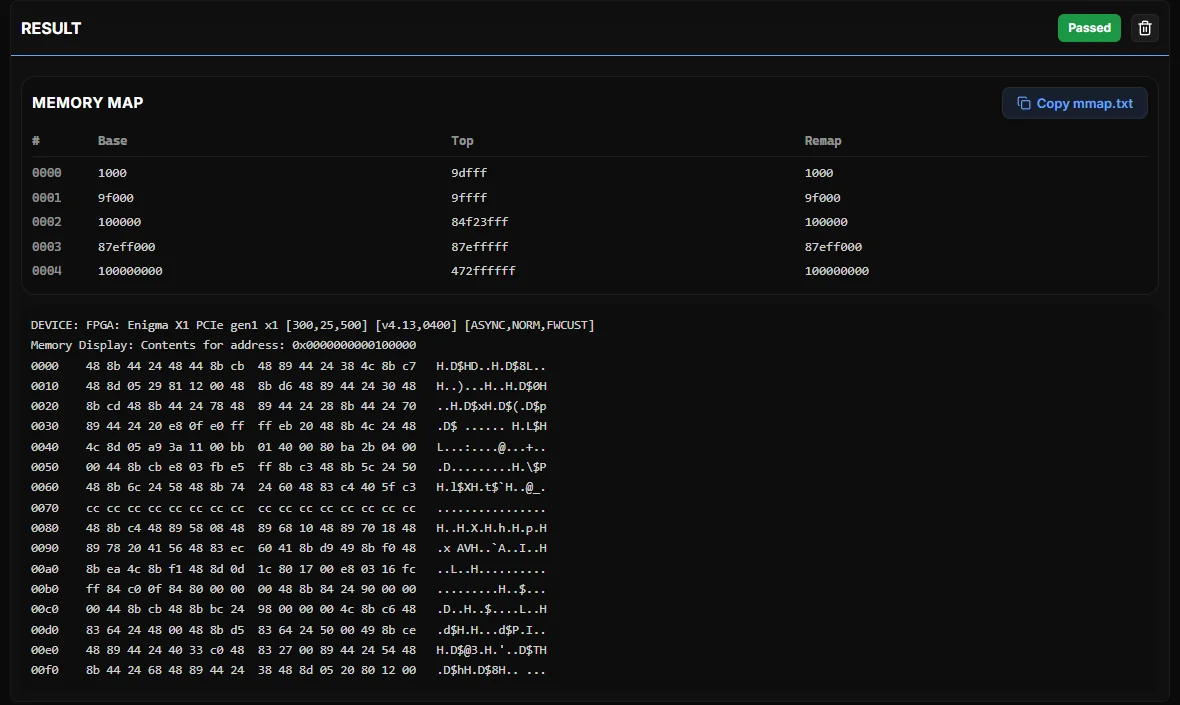Click the Memory Display address line

pyautogui.click(x=223, y=345)
